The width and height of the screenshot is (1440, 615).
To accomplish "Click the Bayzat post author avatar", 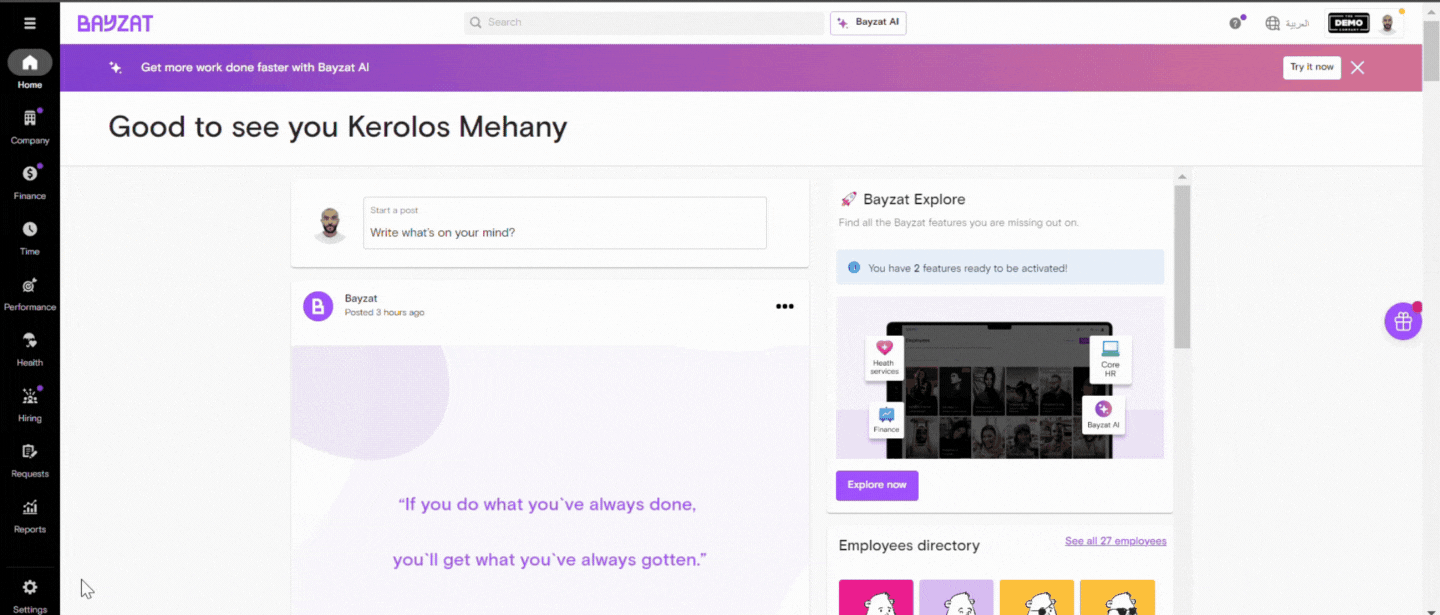I will tap(318, 306).
